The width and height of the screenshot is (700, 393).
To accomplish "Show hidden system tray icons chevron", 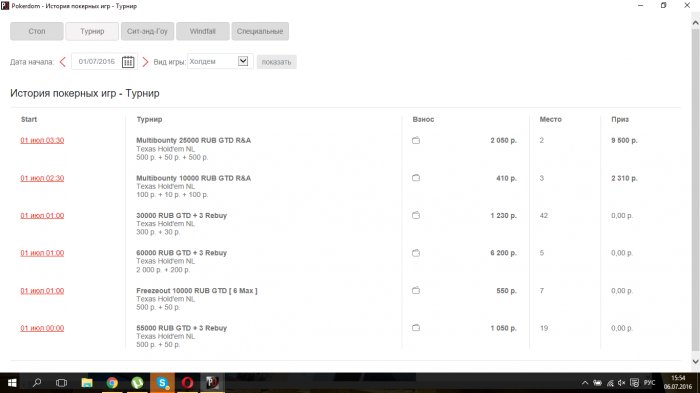I will click(584, 383).
